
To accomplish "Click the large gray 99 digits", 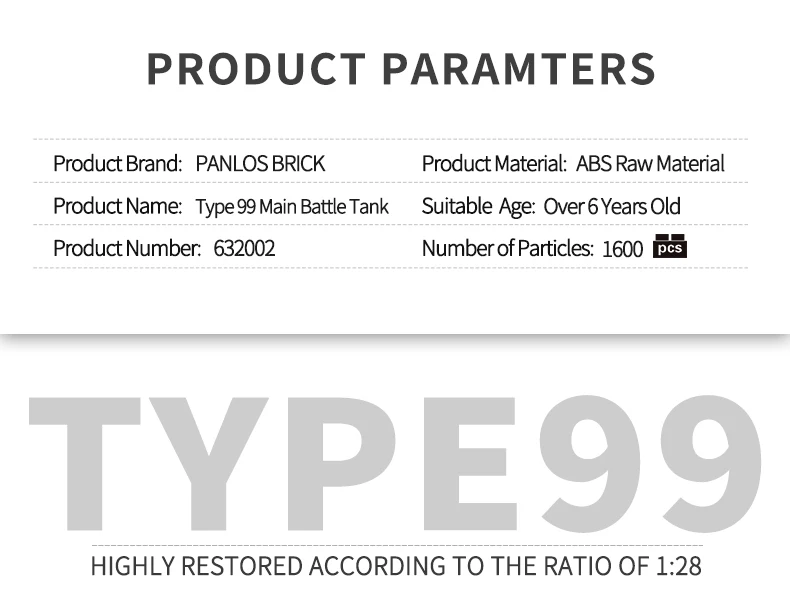I will 650,465.
